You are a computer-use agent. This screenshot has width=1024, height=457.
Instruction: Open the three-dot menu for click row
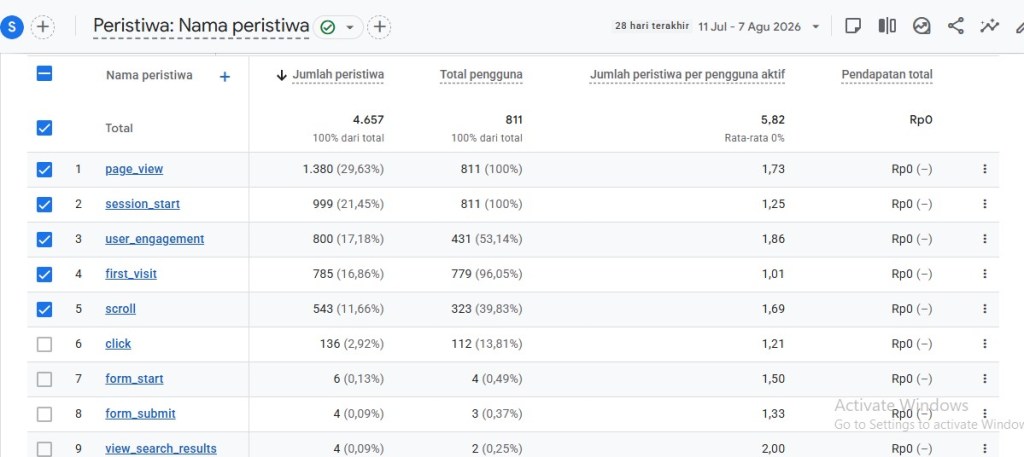[x=985, y=344]
